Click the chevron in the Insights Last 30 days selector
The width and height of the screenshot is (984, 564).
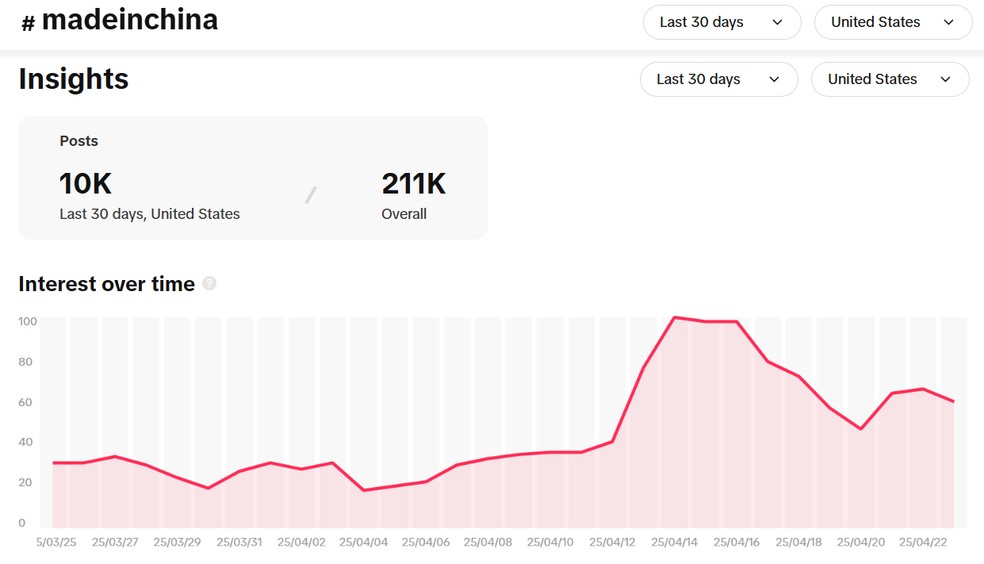(774, 80)
